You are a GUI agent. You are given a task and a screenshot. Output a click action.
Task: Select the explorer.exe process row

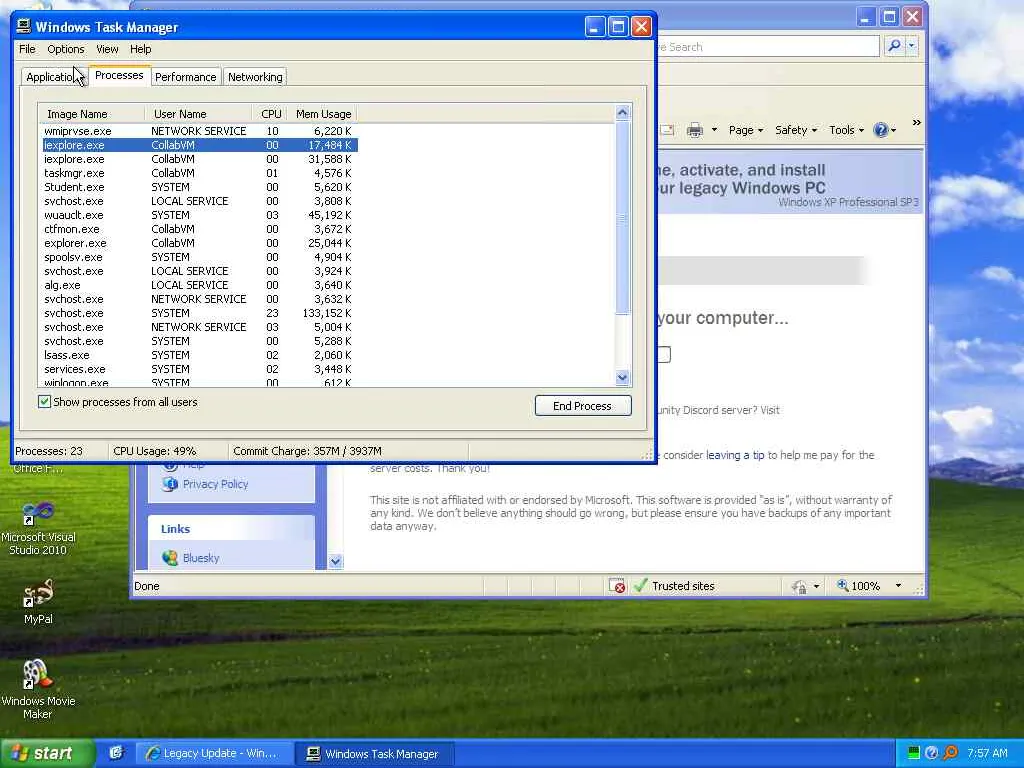[x=198, y=243]
